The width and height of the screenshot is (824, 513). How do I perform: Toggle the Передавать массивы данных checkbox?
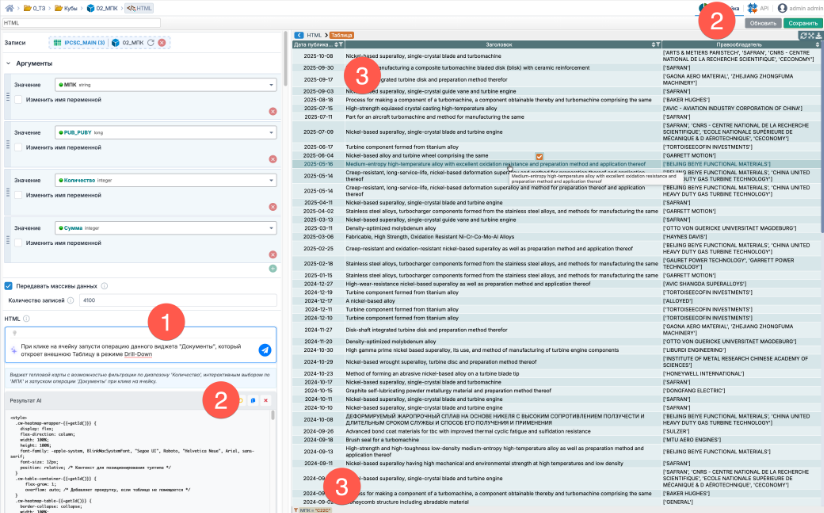9,285
